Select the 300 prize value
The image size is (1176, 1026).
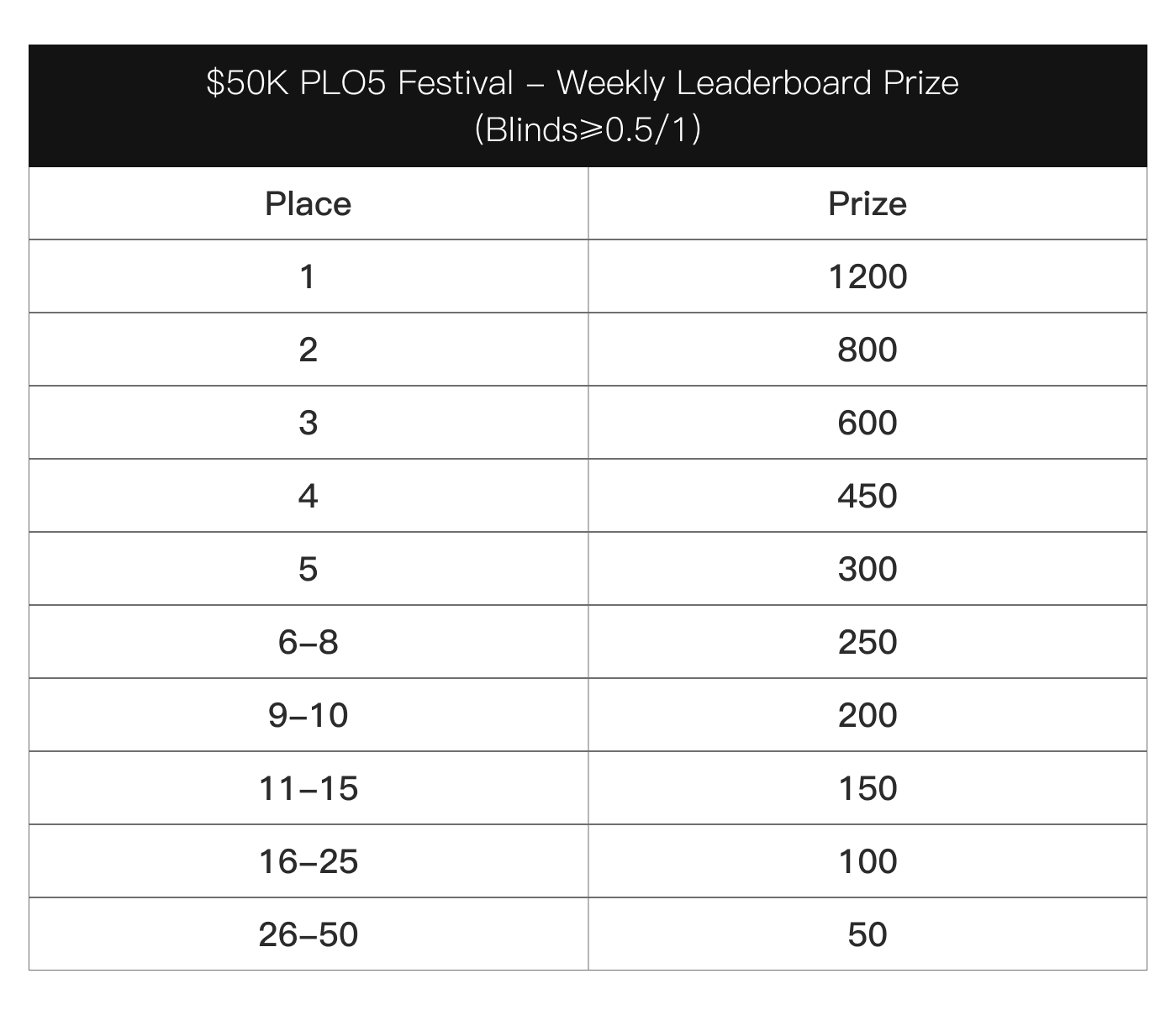(867, 569)
